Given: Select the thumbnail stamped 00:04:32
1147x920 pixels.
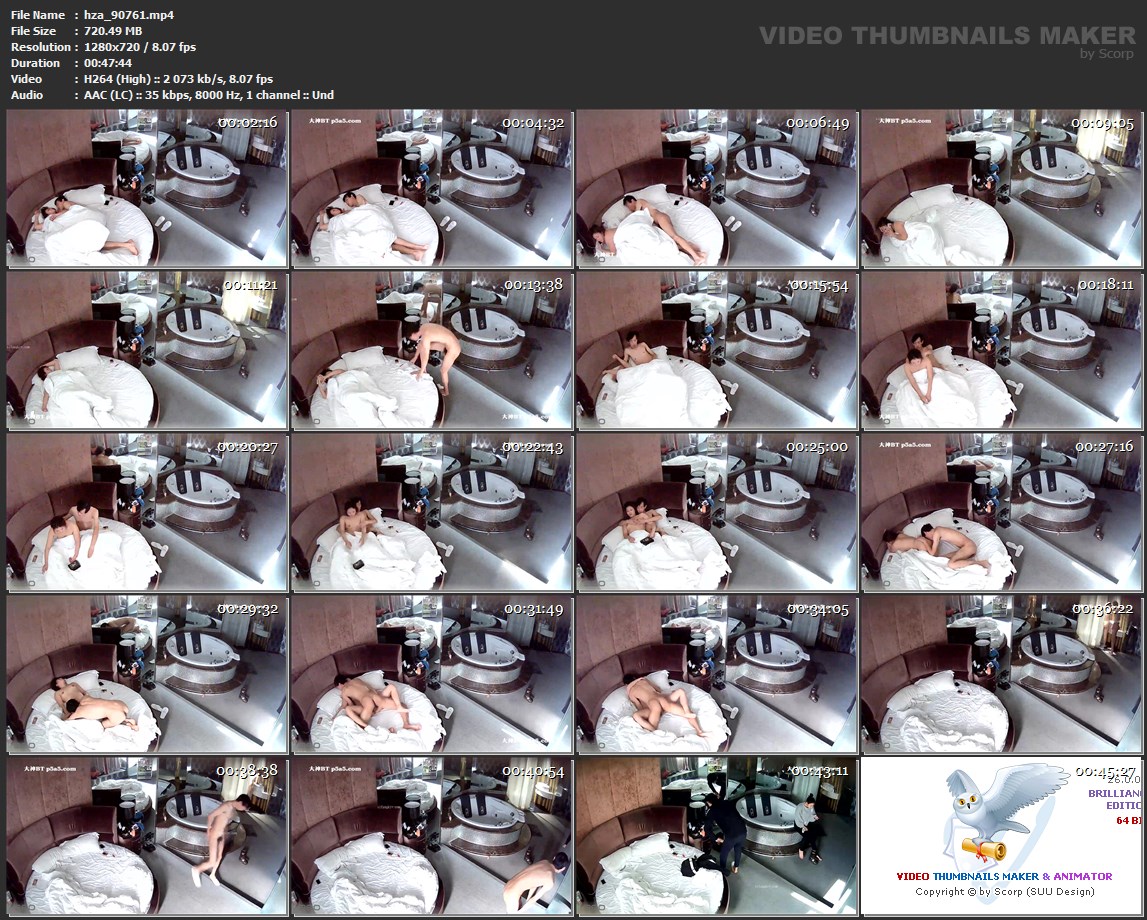Looking at the screenshot, I should (432, 189).
